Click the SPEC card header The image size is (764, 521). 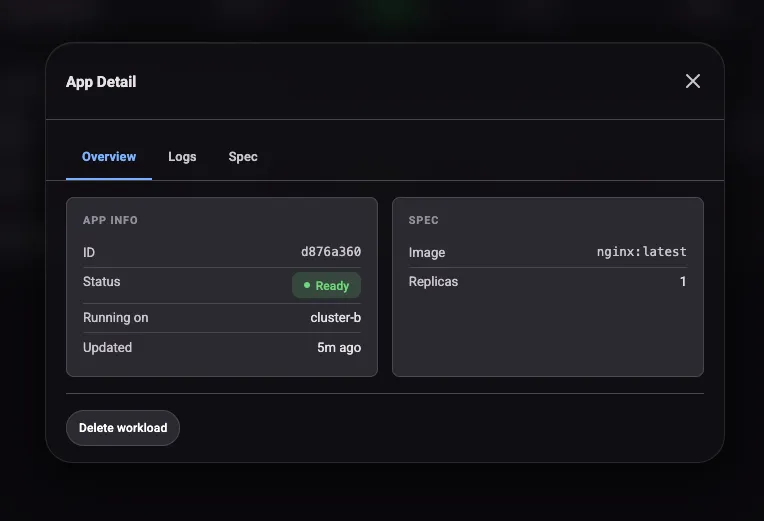[x=423, y=220]
